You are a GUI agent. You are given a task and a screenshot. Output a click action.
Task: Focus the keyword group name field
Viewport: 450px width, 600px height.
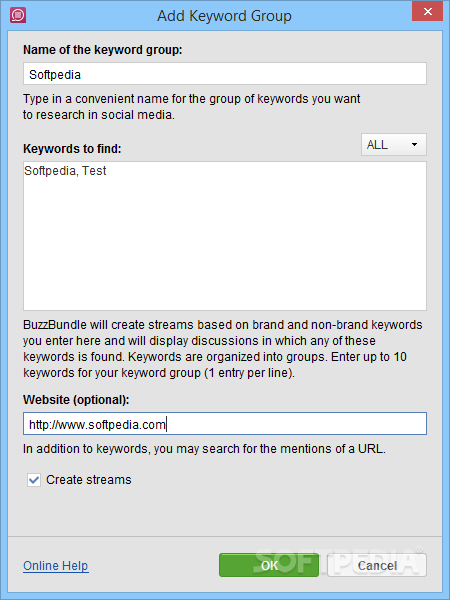[x=225, y=73]
